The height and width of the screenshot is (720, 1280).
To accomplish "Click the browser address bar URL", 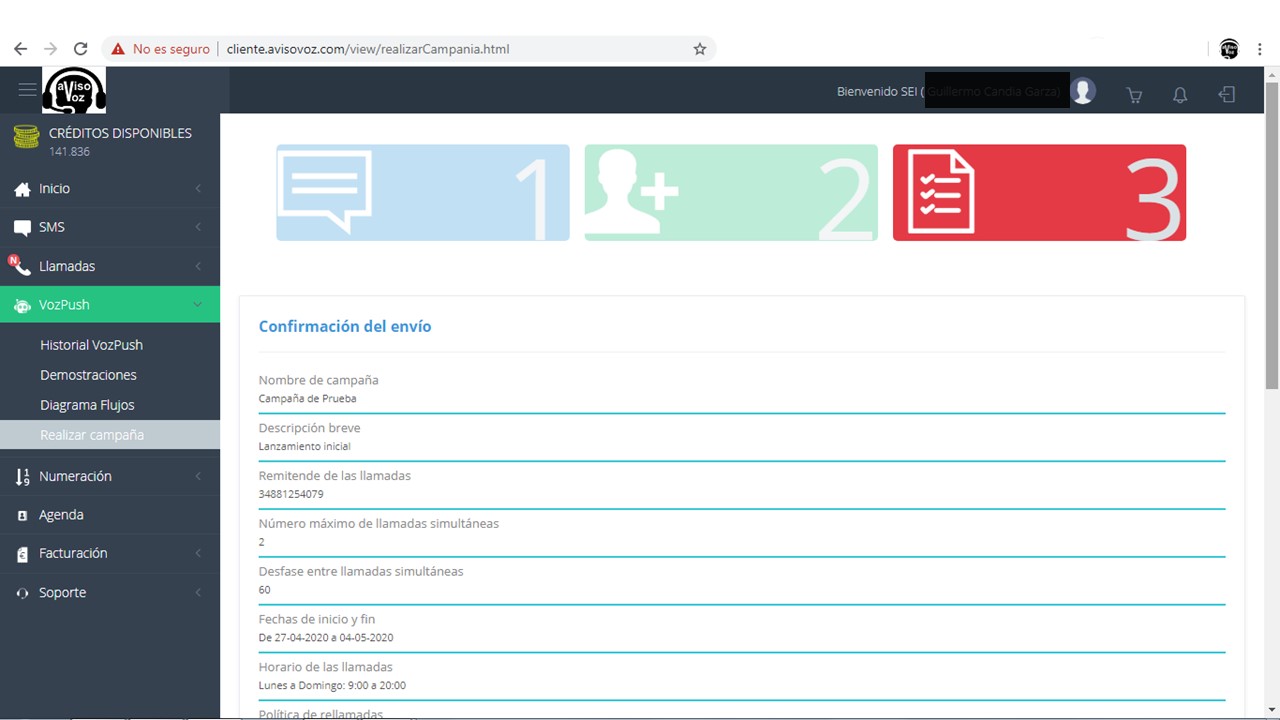I will click(x=368, y=49).
